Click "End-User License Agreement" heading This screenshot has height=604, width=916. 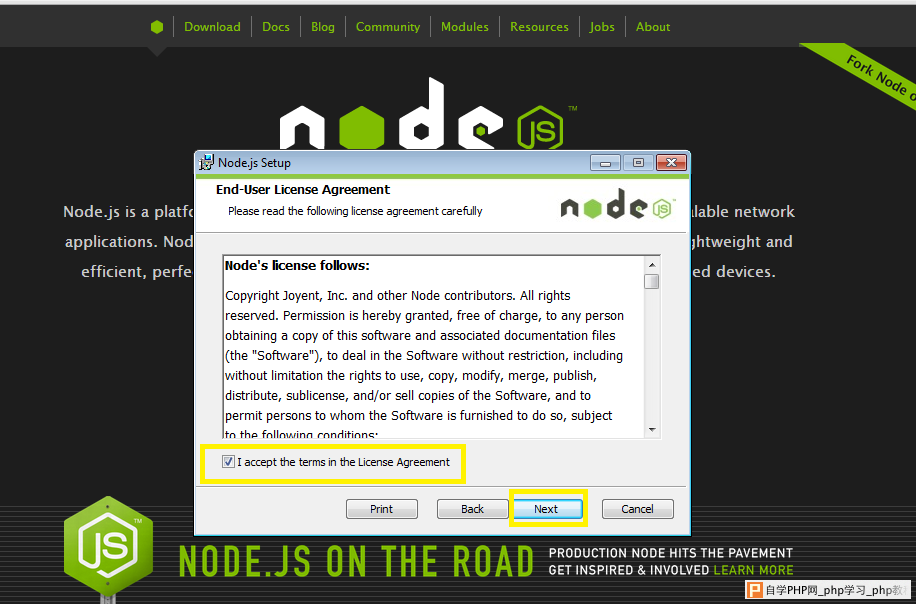pos(303,189)
